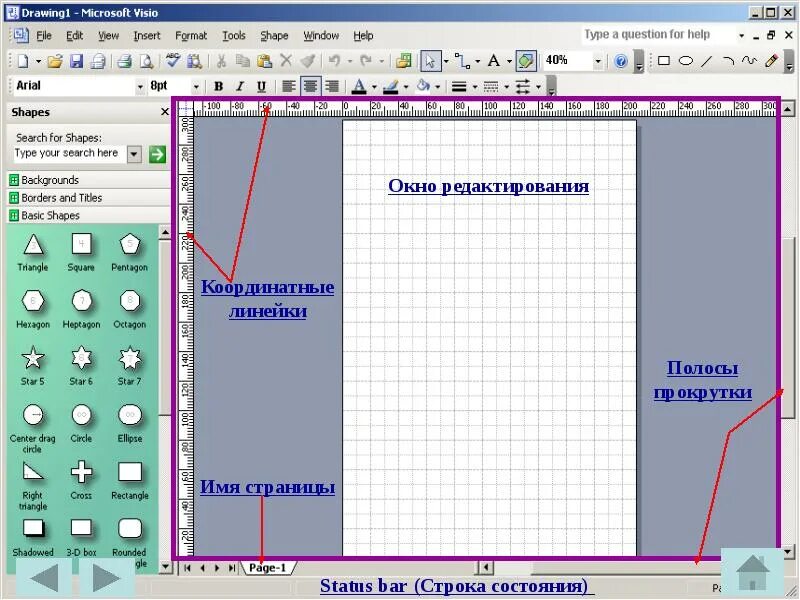This screenshot has height=600, width=800.
Task: Click Type your search here field
Action: (69, 153)
